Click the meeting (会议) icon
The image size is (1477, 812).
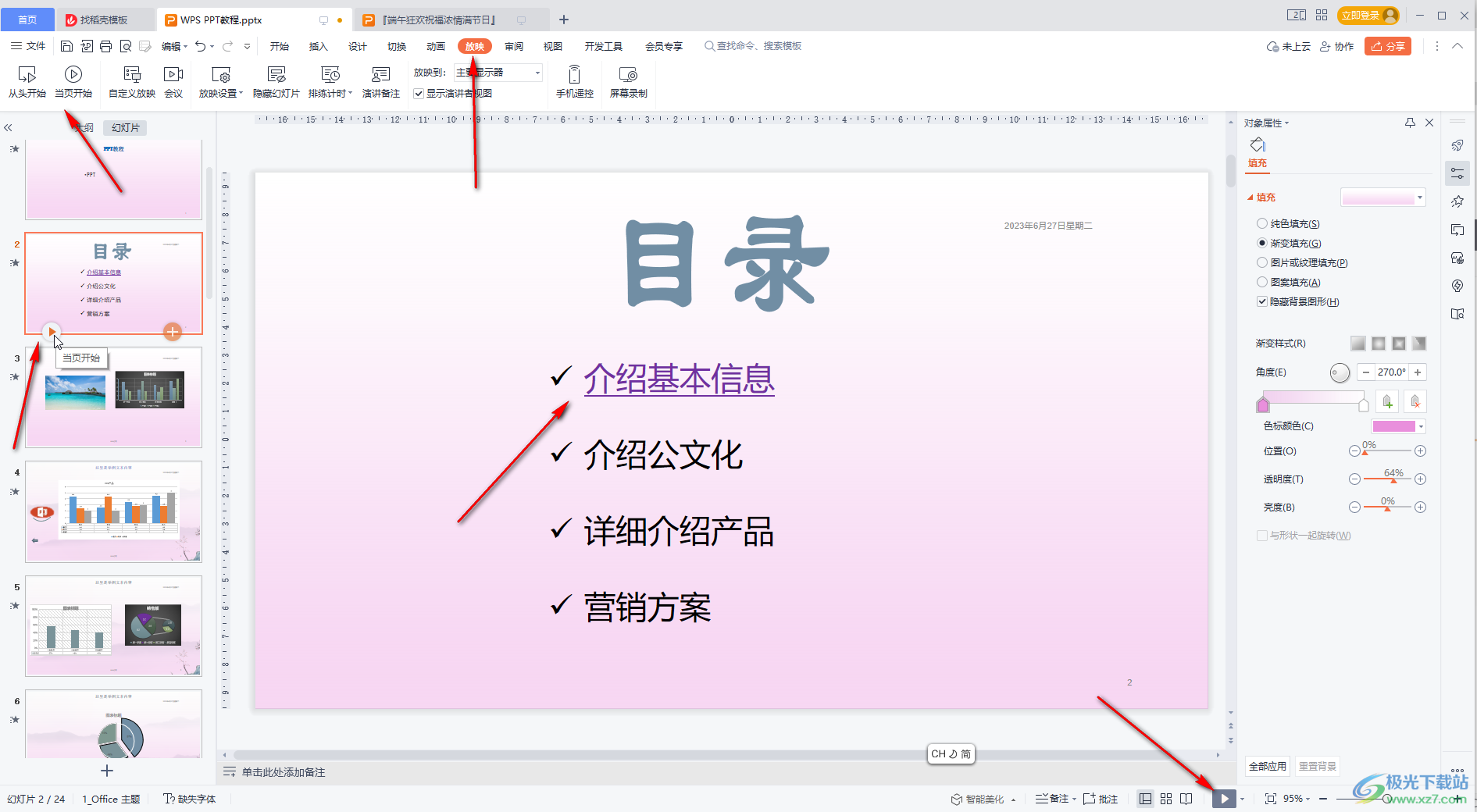173,82
